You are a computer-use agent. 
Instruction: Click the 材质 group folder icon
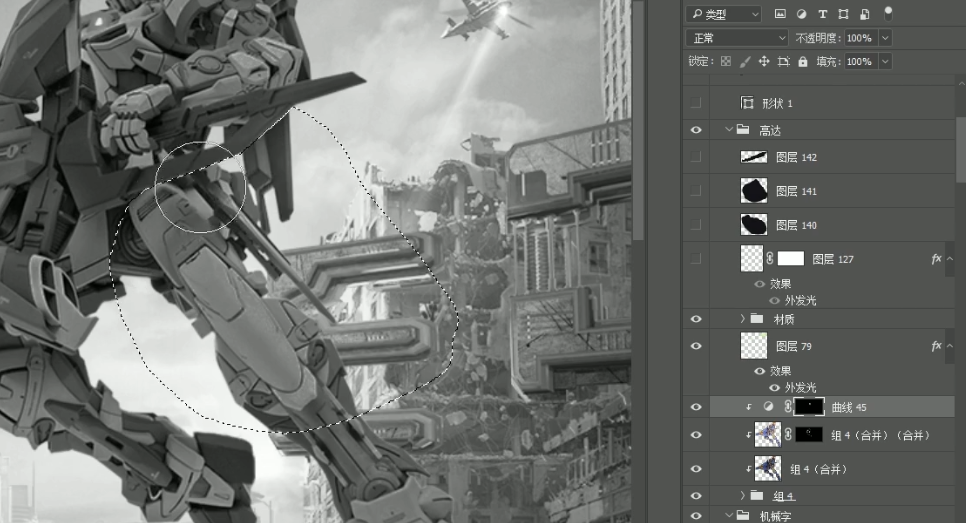coord(757,319)
